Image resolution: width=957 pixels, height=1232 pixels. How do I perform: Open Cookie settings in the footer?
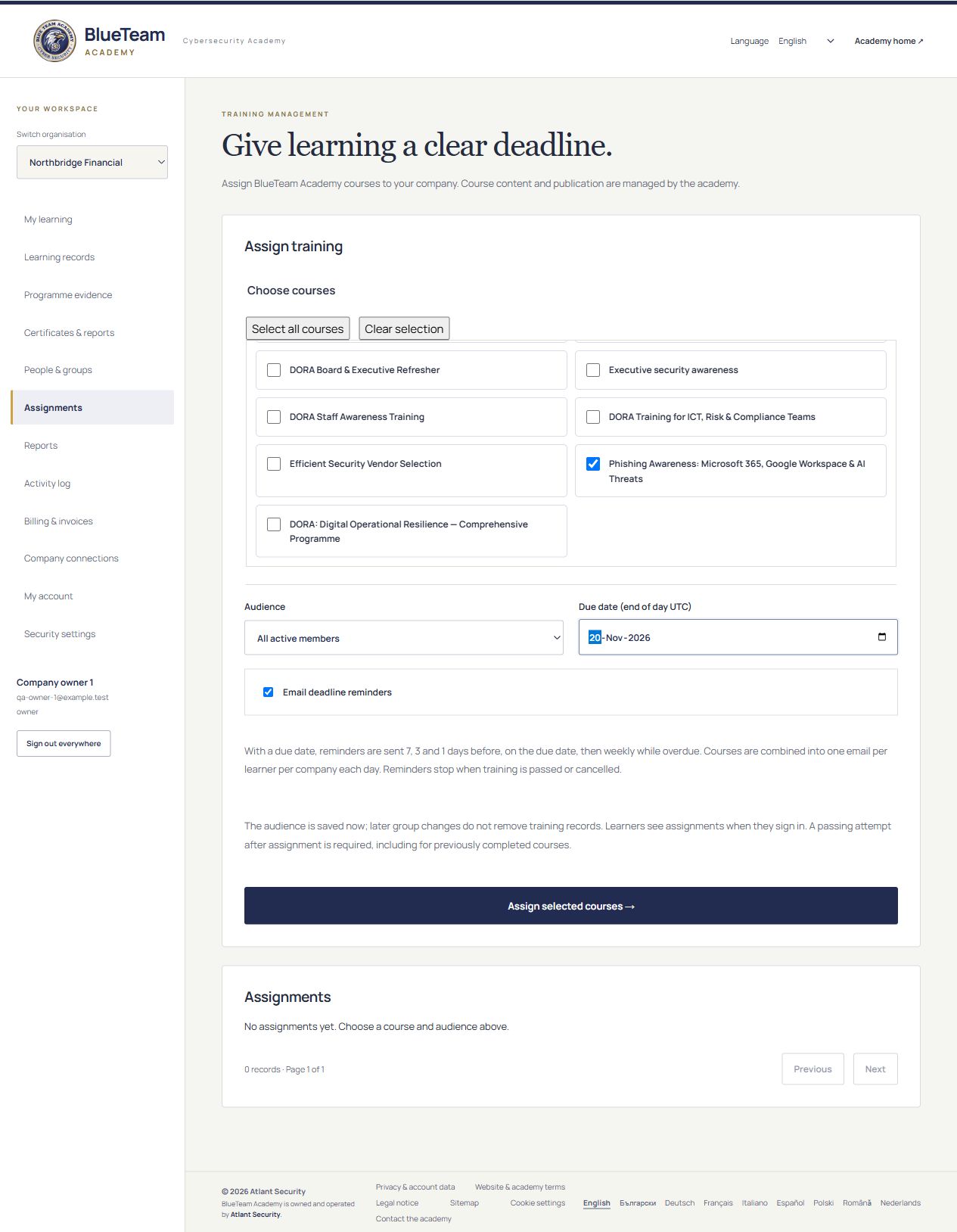pyautogui.click(x=538, y=1203)
